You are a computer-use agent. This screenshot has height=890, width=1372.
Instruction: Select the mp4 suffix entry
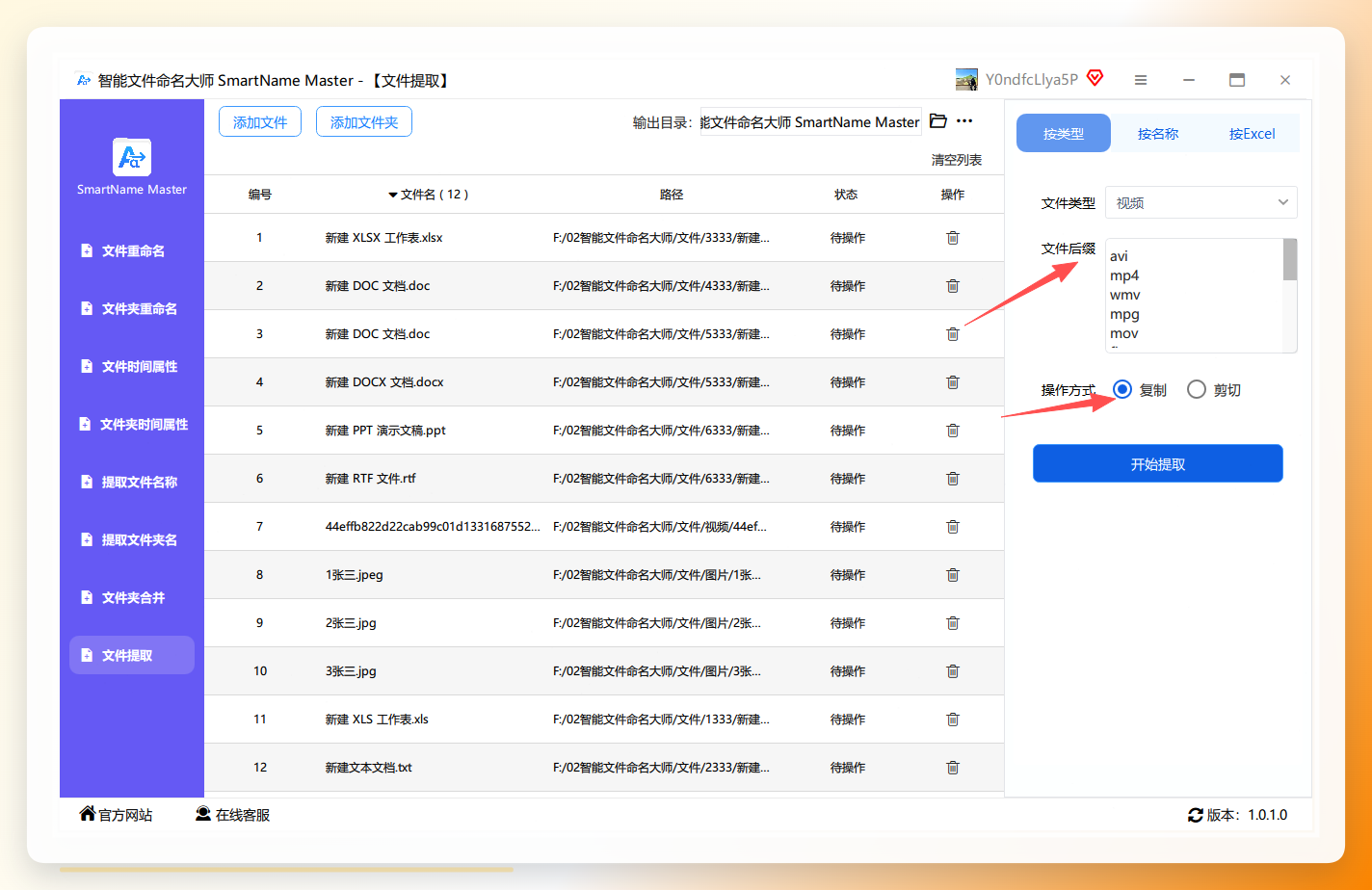(1124, 275)
